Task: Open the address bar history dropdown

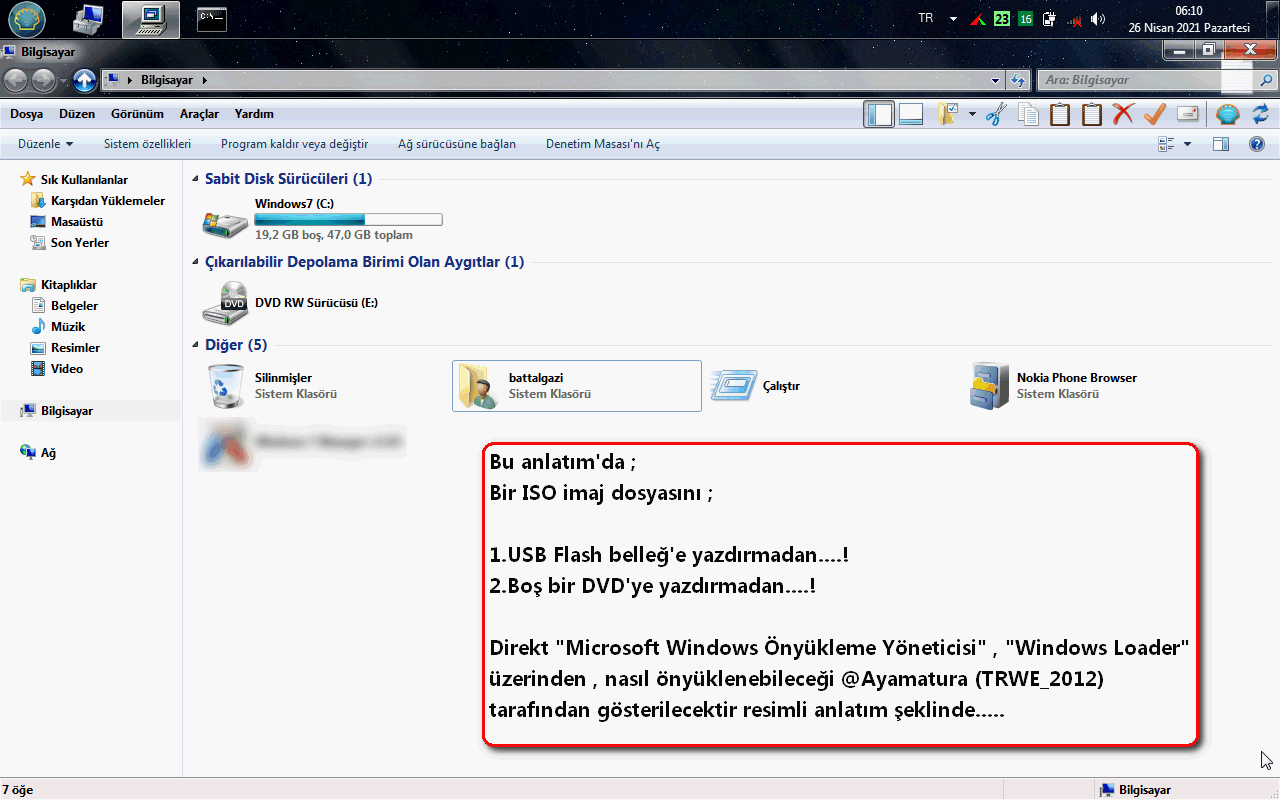Action: (x=995, y=80)
